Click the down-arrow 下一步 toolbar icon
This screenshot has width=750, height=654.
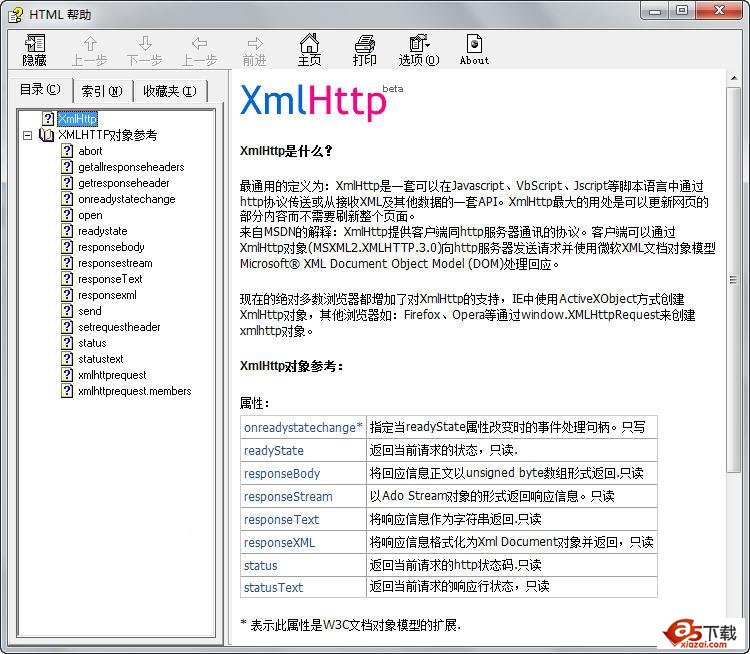144,50
